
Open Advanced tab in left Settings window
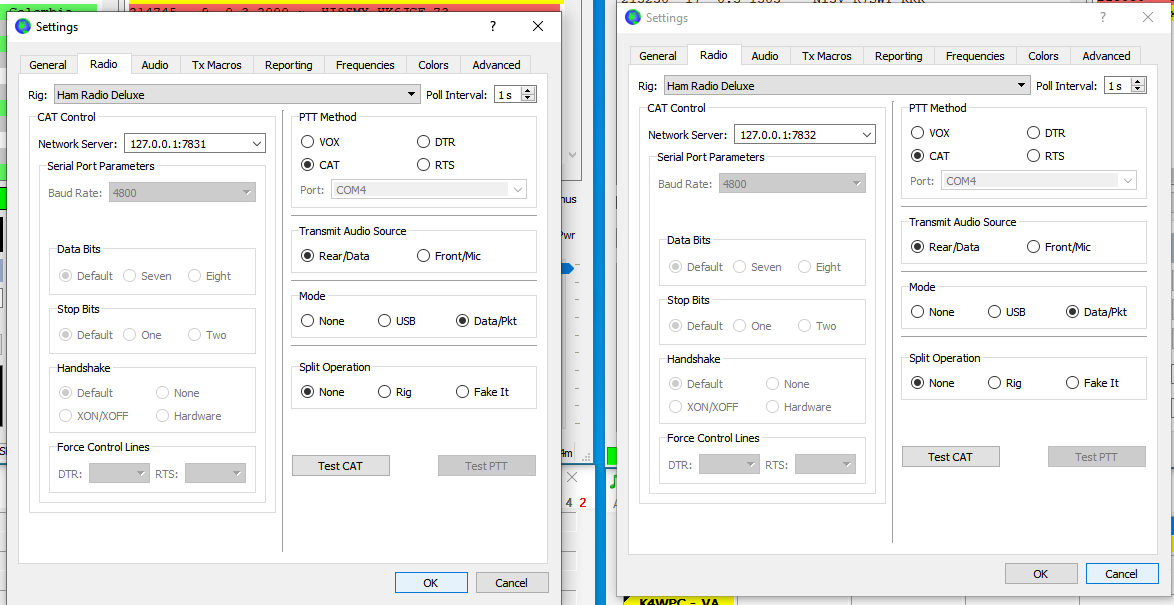coord(496,65)
